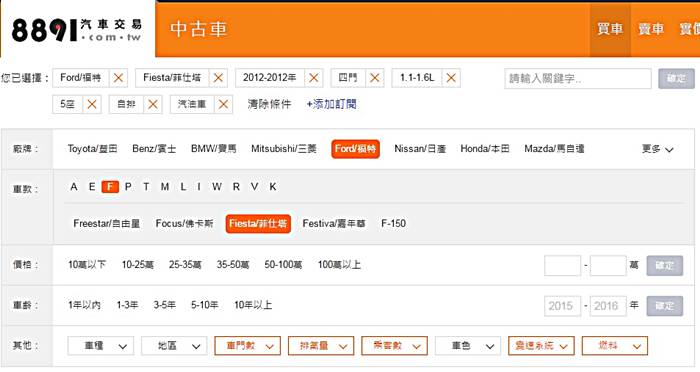Focus the keyword search box
This screenshot has width=700, height=372.
pyautogui.click(x=578, y=79)
